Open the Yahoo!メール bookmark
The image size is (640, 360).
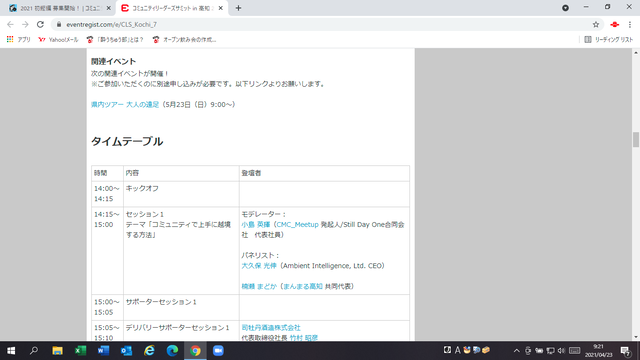tap(58, 40)
